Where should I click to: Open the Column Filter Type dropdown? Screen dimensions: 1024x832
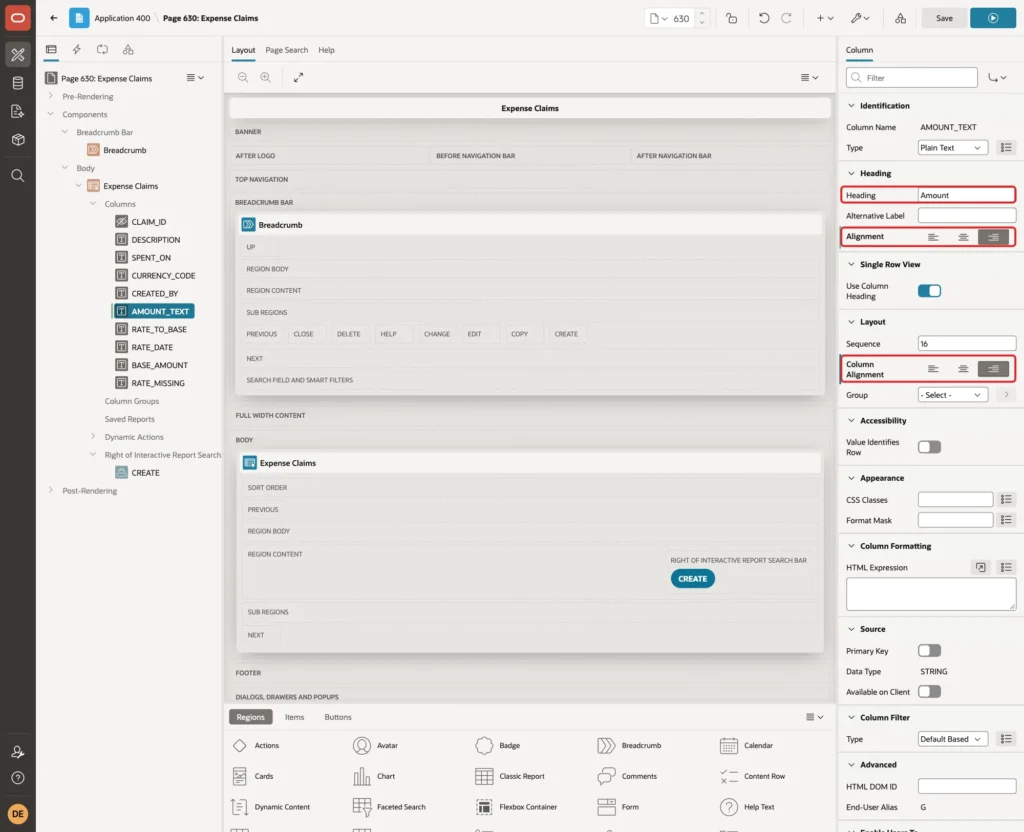[953, 739]
